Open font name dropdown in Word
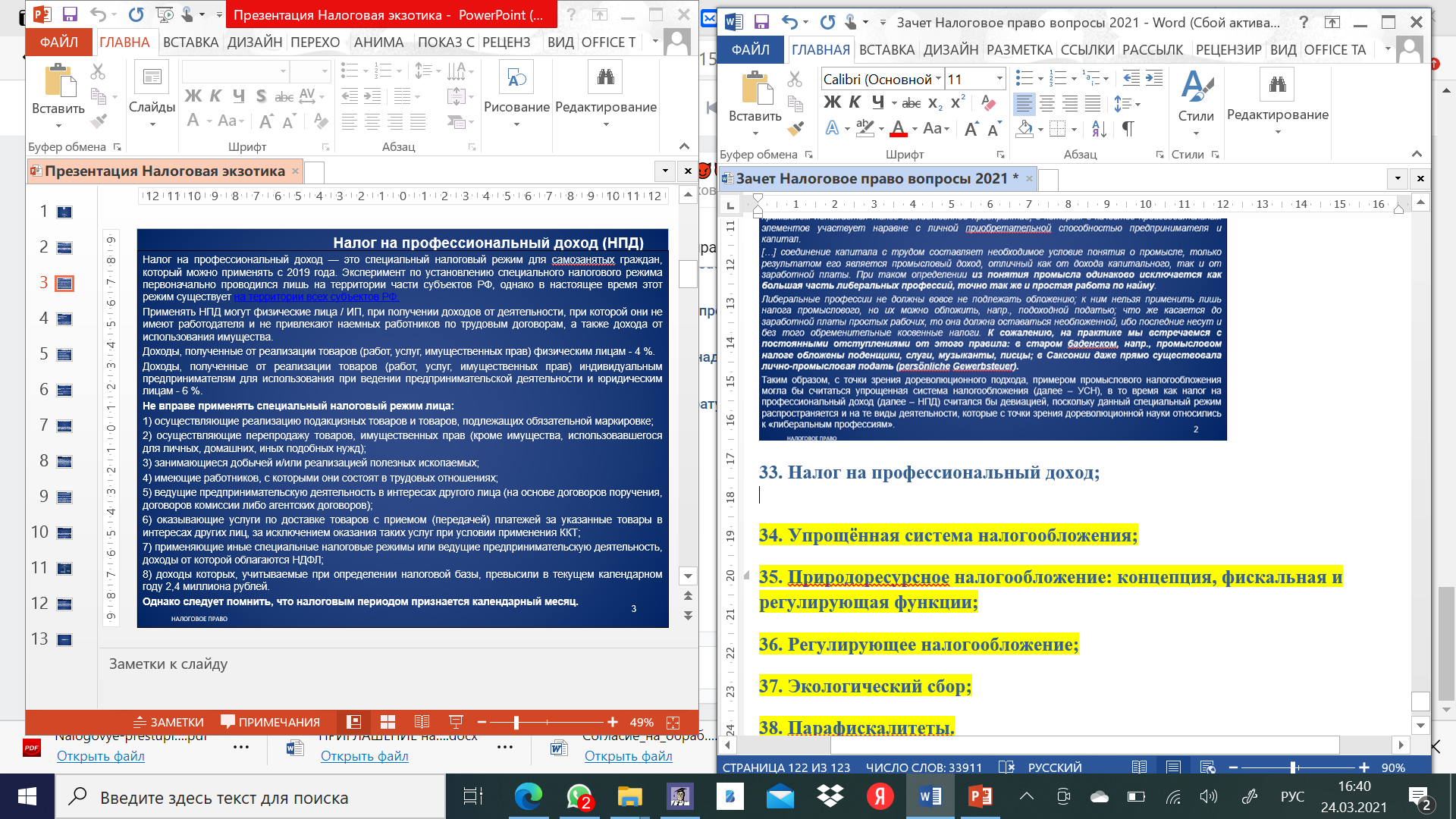Viewport: 1456px width, 819px height. pyautogui.click(x=938, y=79)
